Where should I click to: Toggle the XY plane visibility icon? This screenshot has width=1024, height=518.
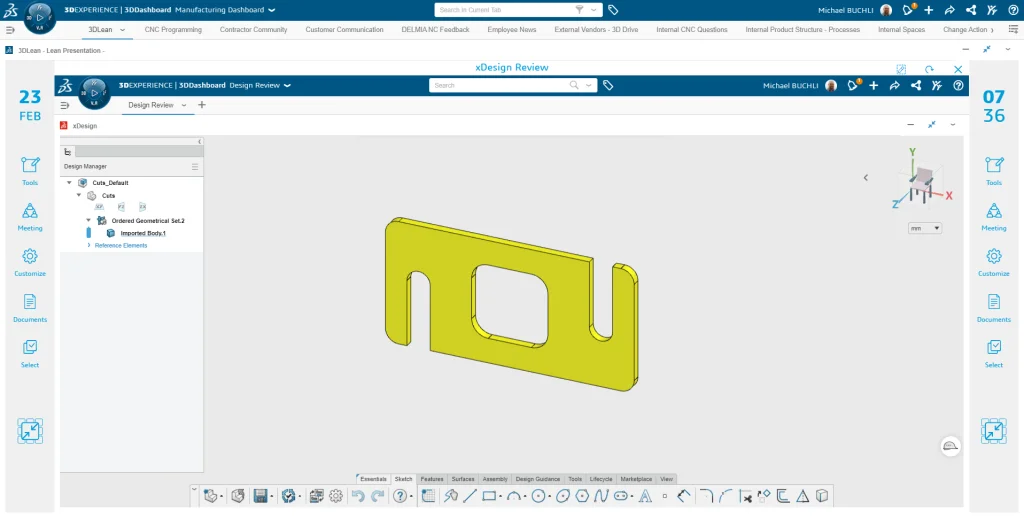(100, 207)
